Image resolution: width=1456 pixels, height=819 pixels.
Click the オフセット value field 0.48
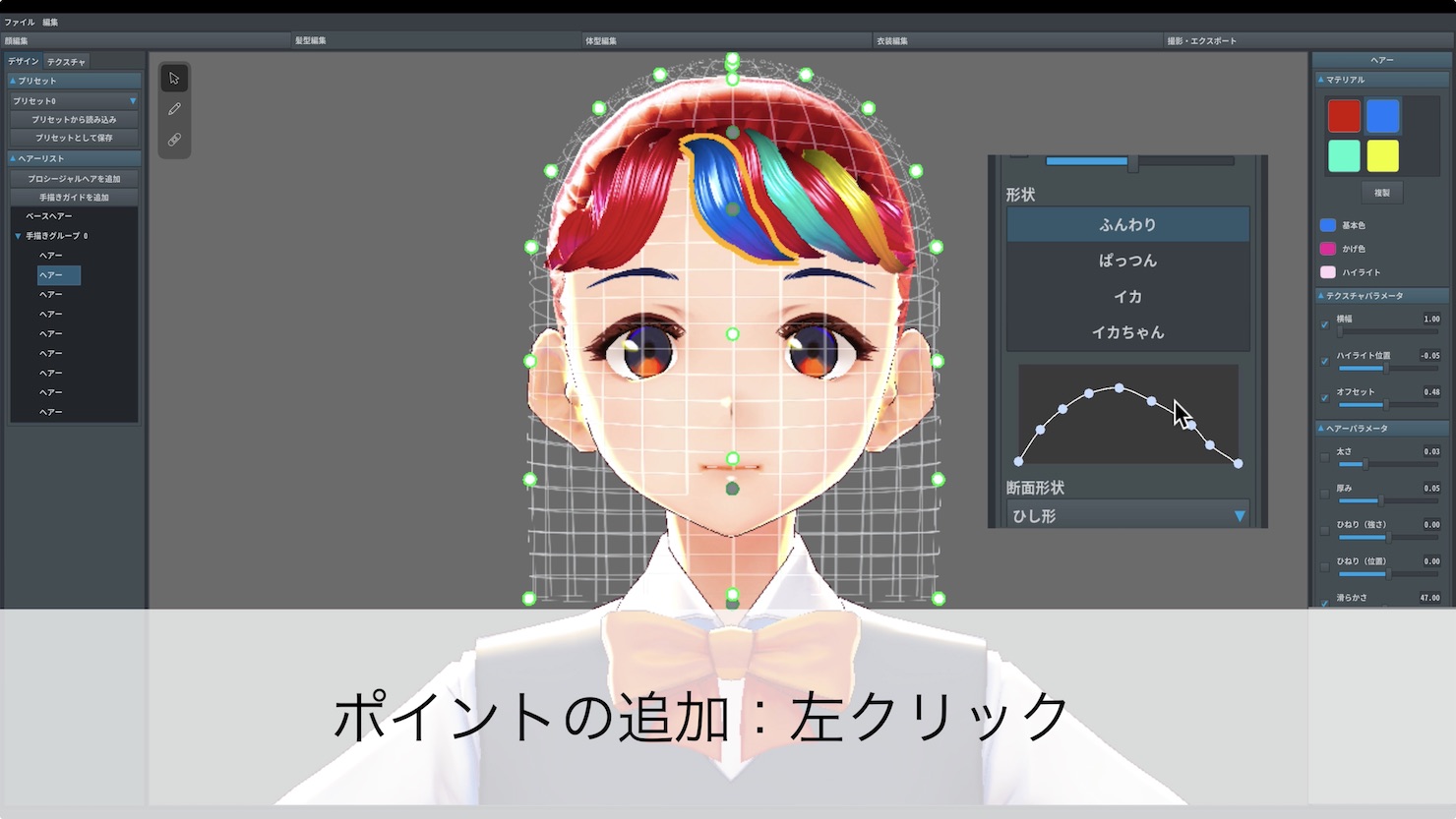pyautogui.click(x=1430, y=391)
